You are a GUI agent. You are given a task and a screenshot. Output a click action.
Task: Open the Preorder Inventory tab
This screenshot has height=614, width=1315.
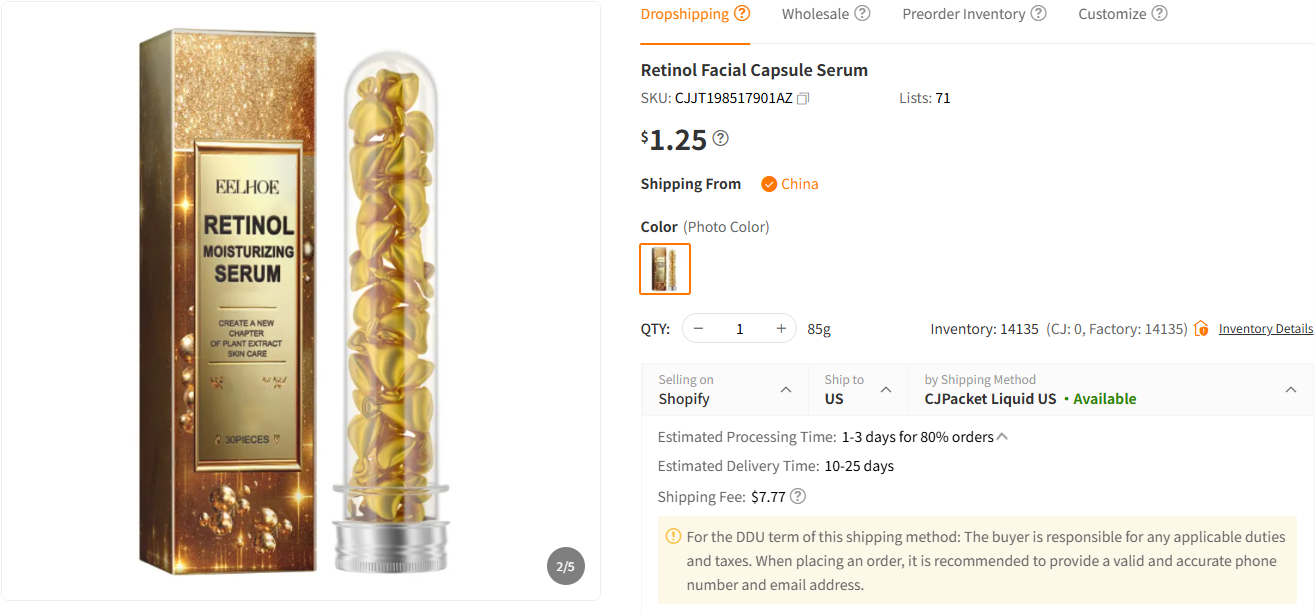coord(963,14)
